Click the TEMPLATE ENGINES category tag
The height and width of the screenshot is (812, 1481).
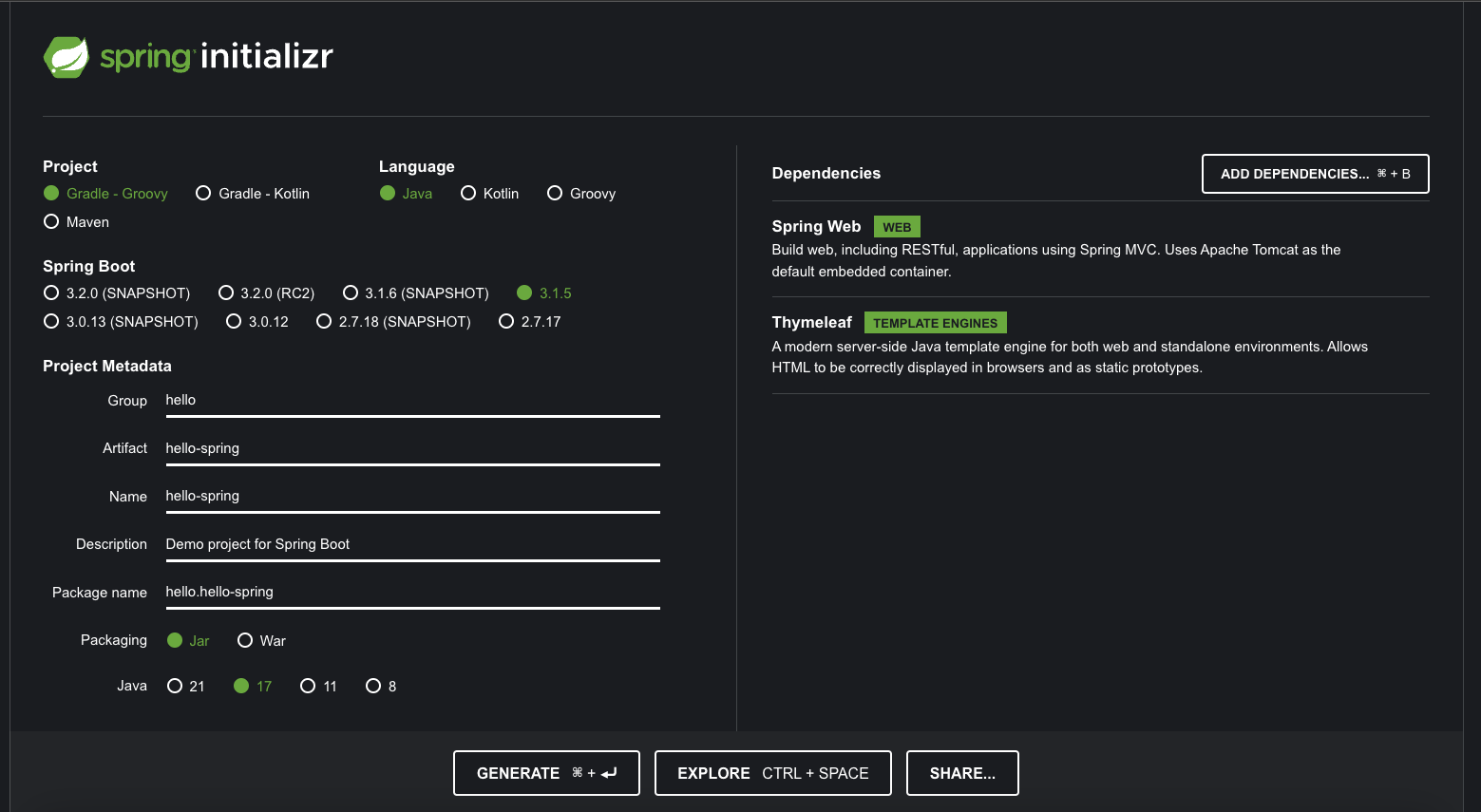click(936, 323)
